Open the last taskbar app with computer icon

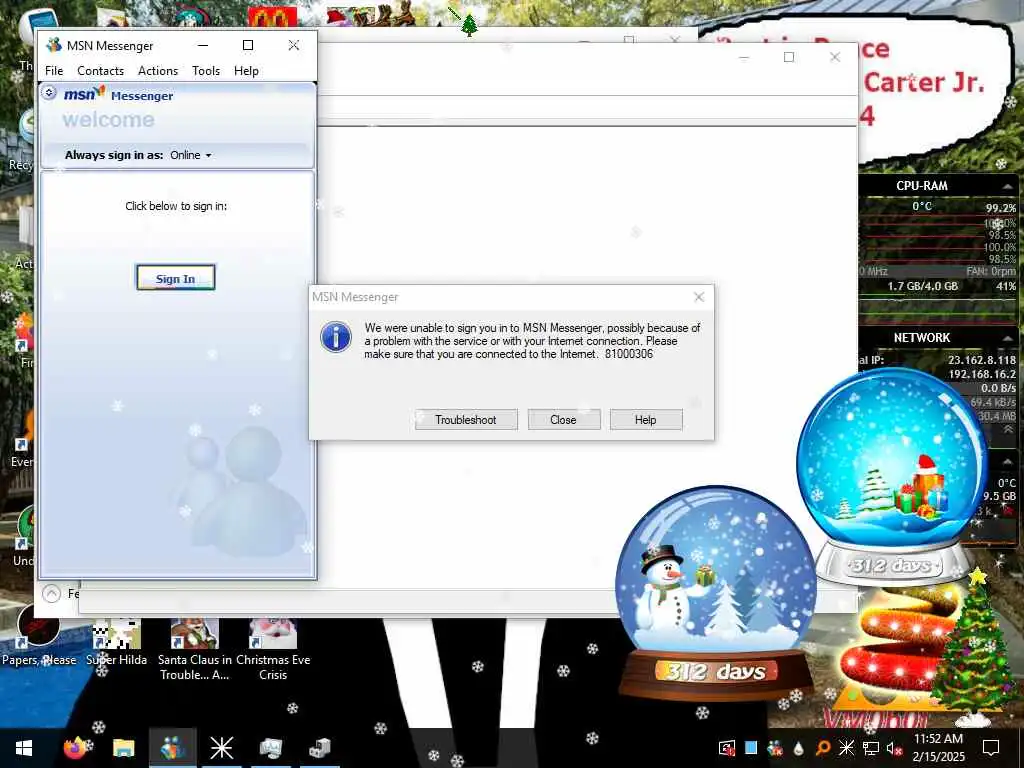319,748
